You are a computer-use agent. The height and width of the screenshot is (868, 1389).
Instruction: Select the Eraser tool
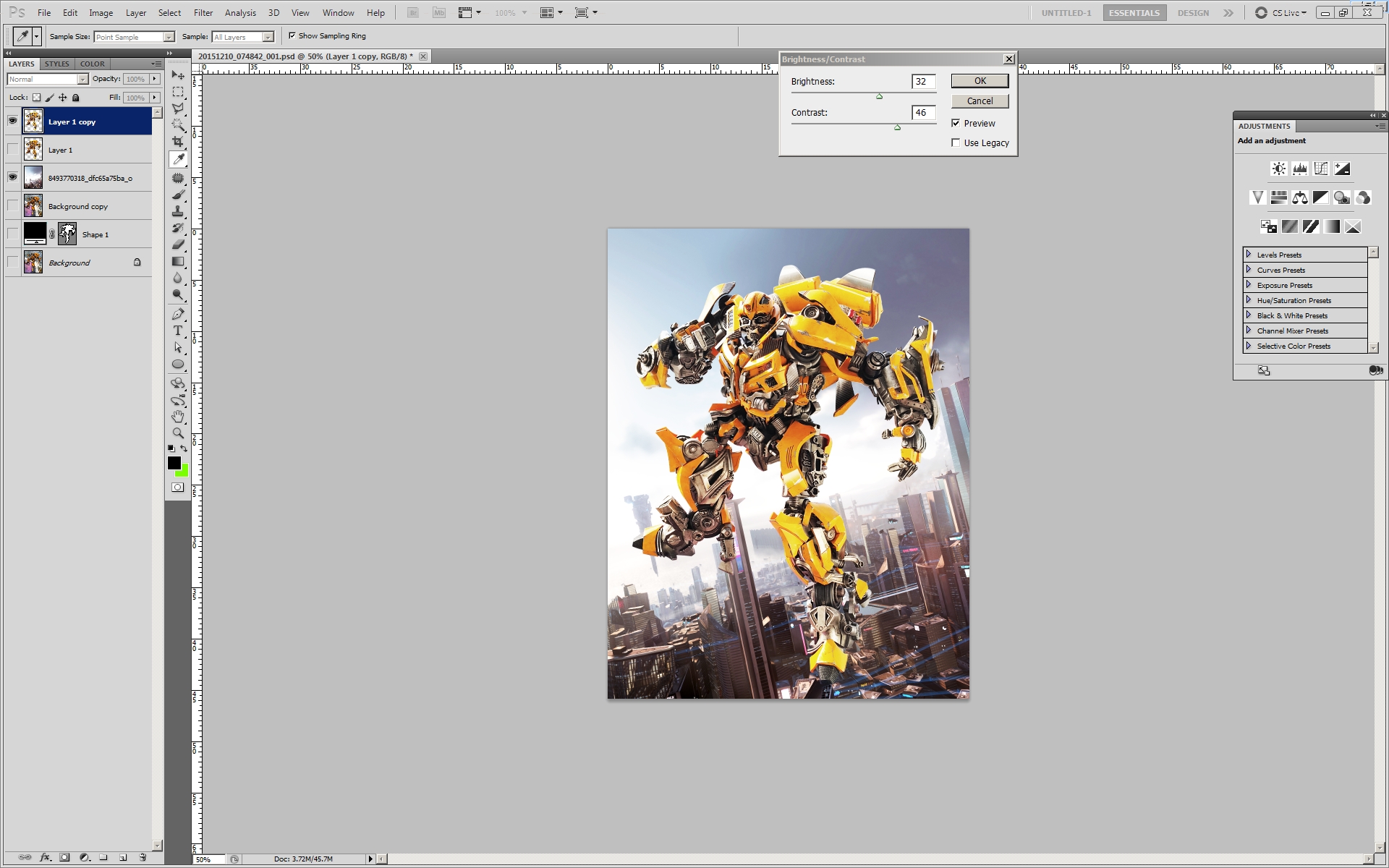[178, 244]
